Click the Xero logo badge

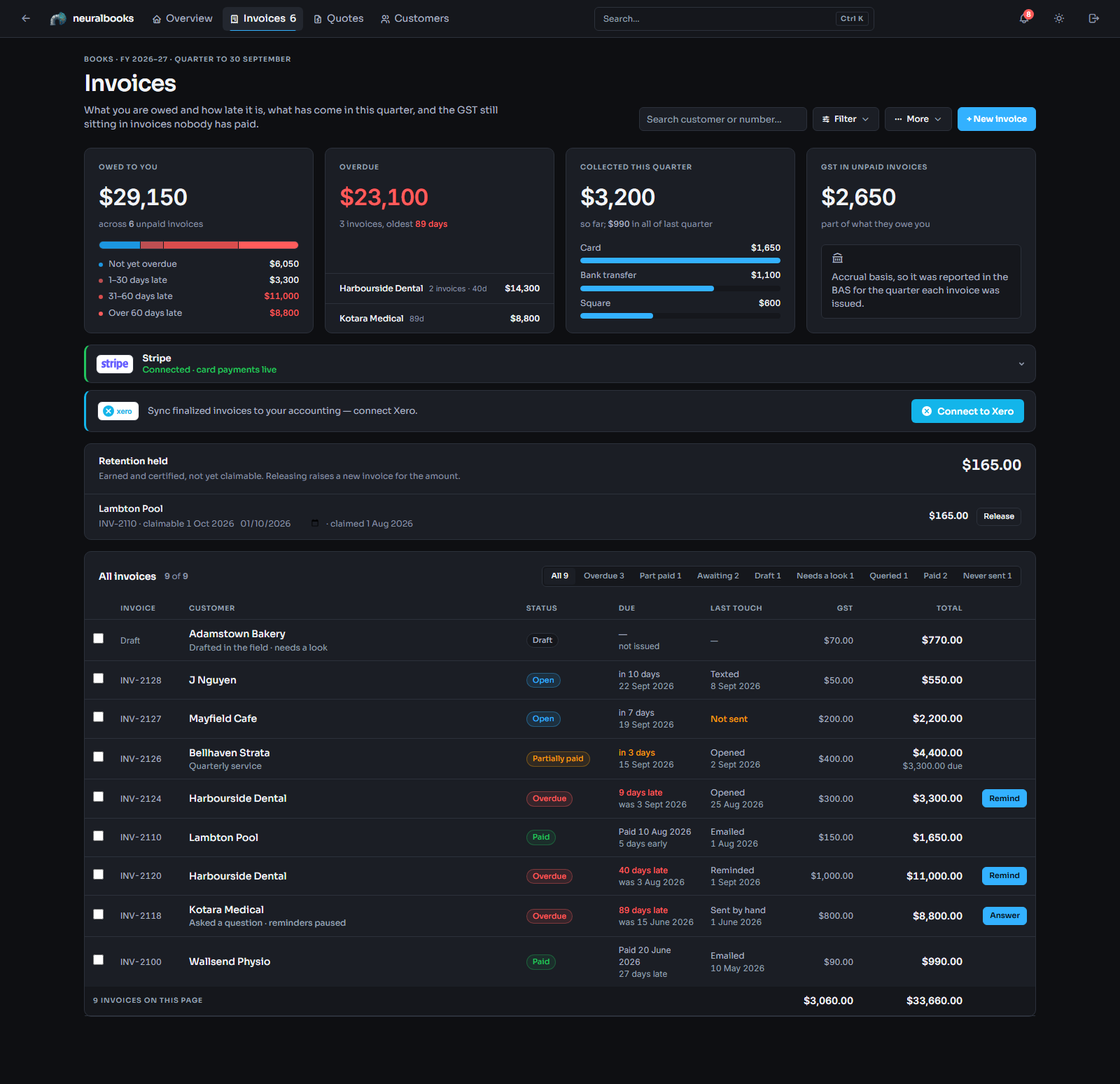pos(118,411)
